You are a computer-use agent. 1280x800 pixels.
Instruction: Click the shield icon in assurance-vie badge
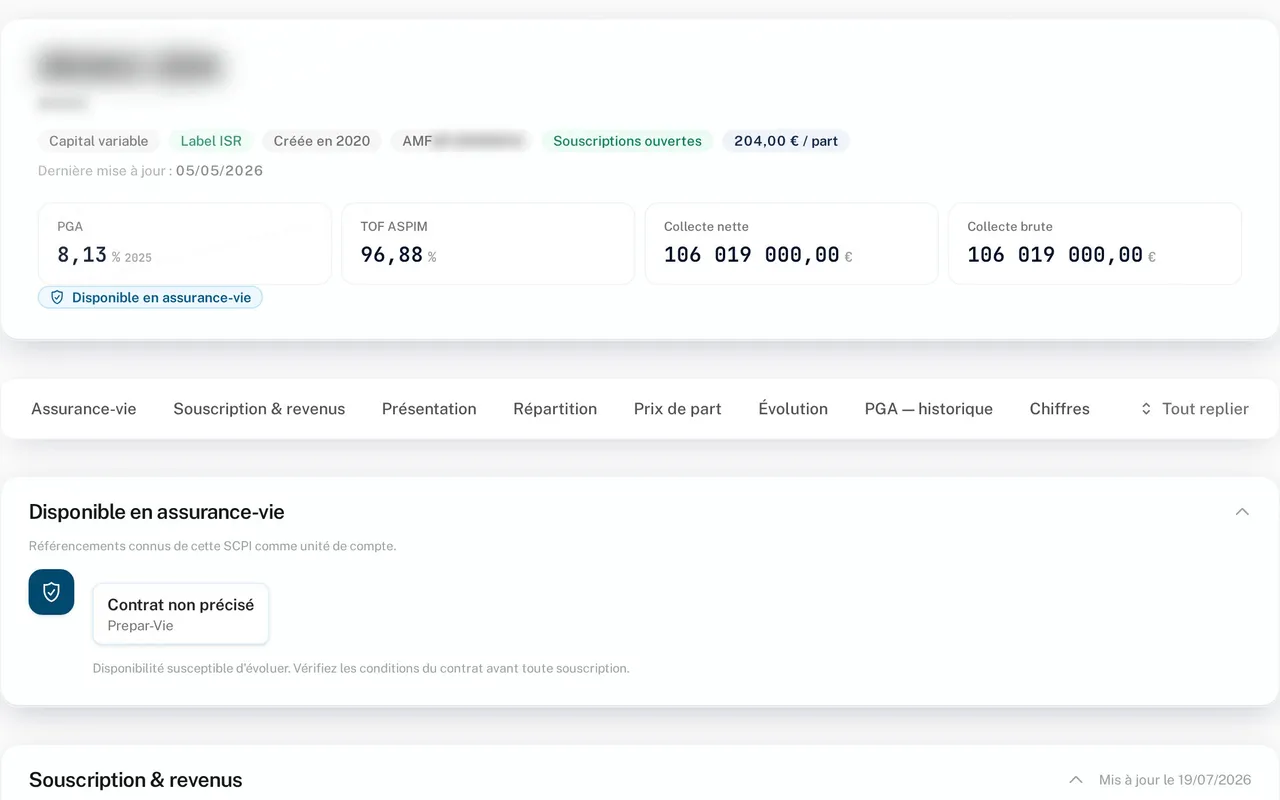tap(57, 298)
